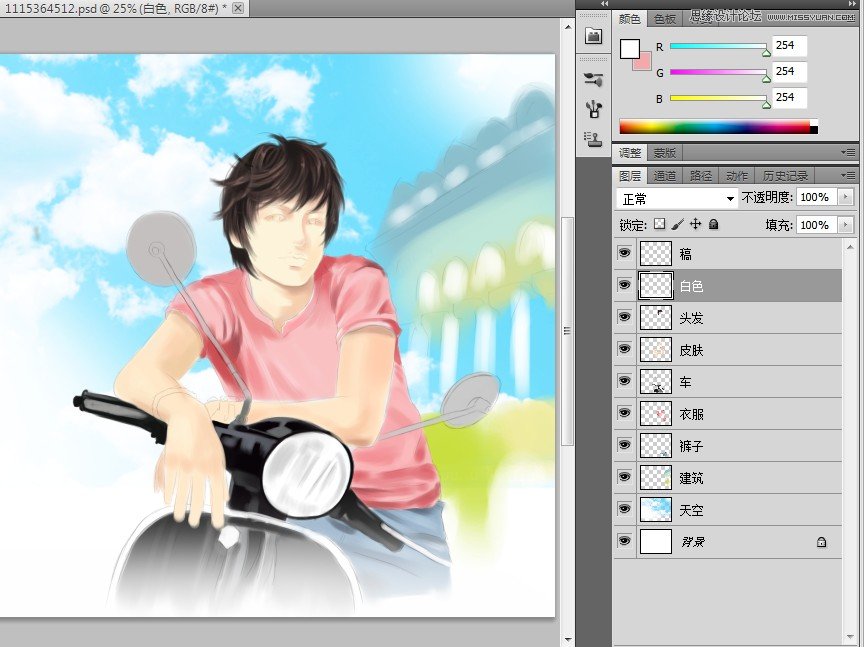Click the pink background color swatch
The height and width of the screenshot is (647, 864).
coord(644,66)
